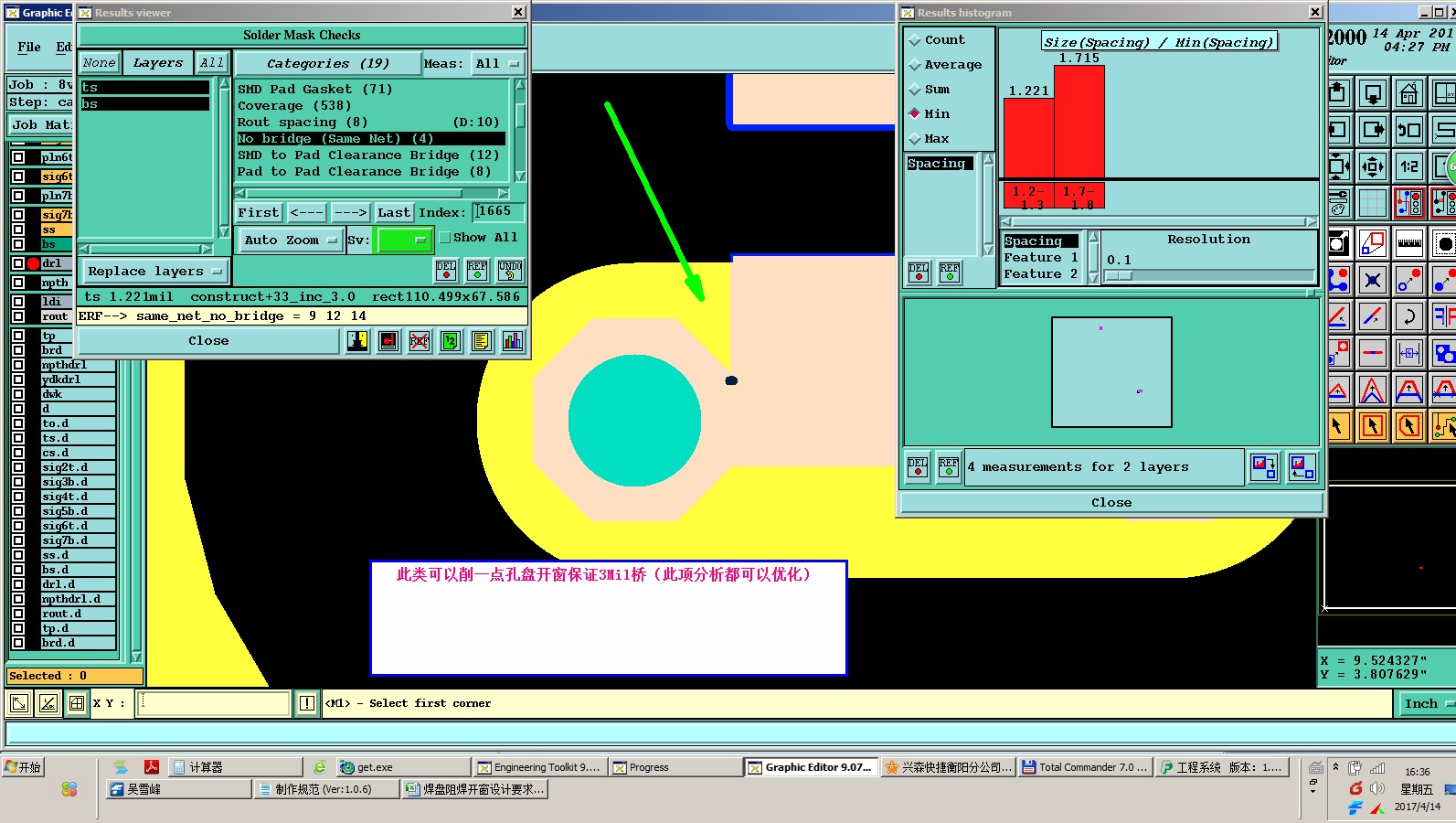Viewport: 1456px width, 823px height.
Task: Select 'SMD to Pad Clearance Bridge (12)' category
Action: click(368, 155)
